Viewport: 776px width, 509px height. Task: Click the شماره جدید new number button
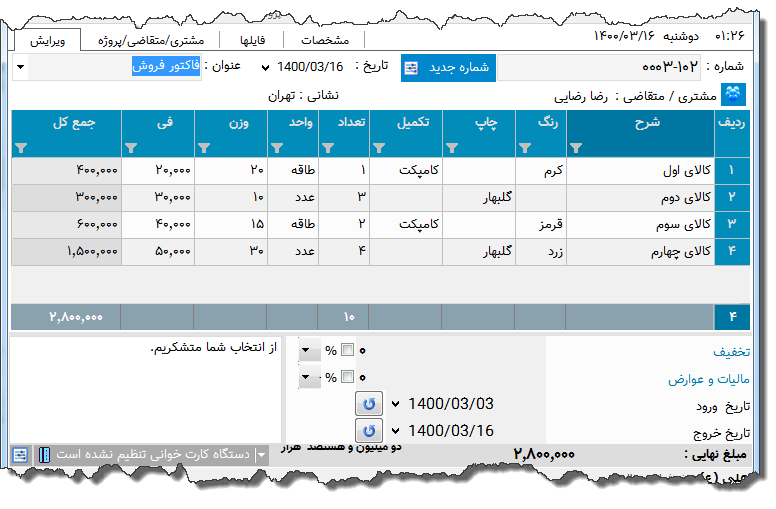tap(449, 68)
